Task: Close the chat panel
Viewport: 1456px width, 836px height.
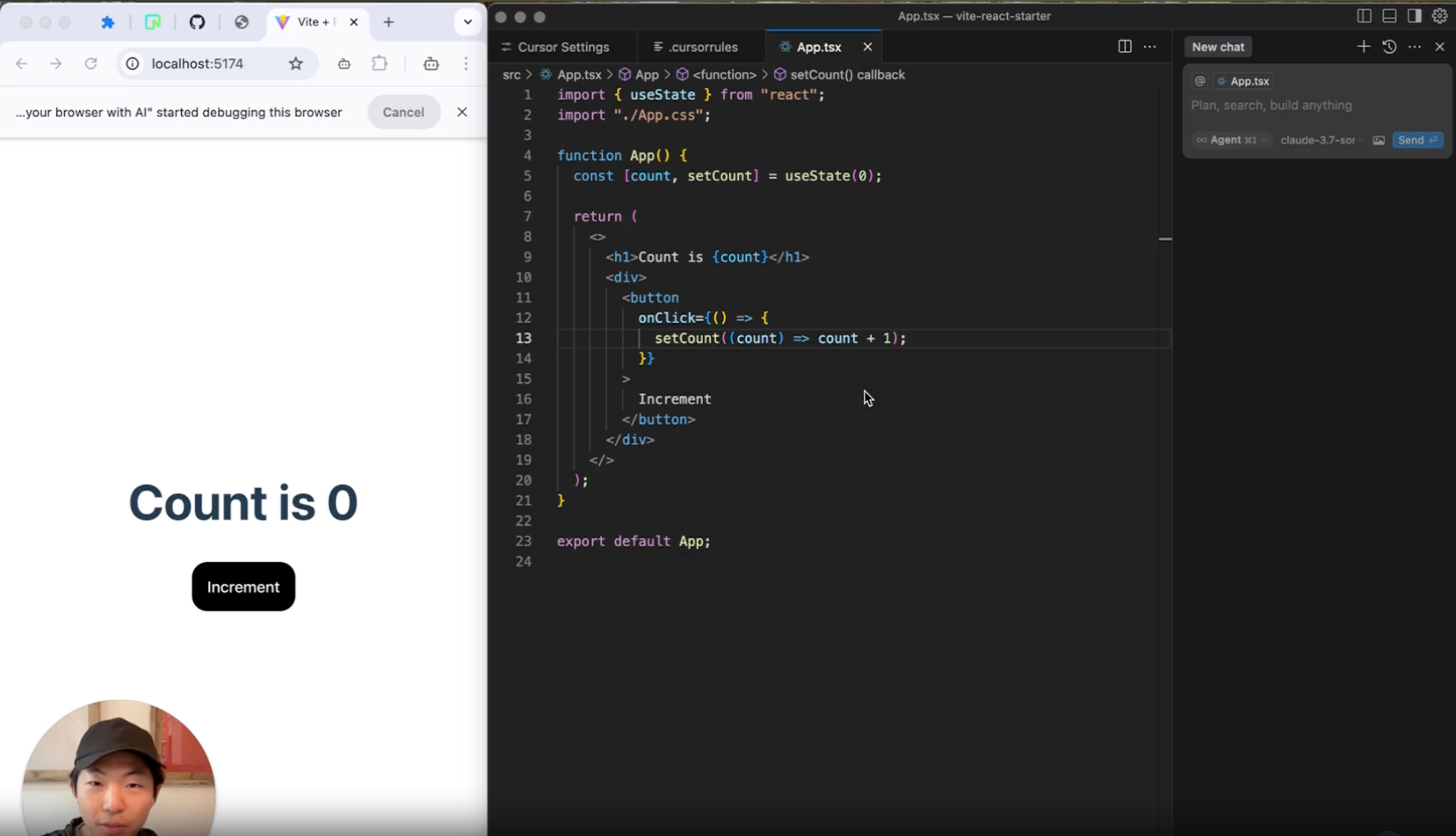Action: pyautogui.click(x=1439, y=47)
